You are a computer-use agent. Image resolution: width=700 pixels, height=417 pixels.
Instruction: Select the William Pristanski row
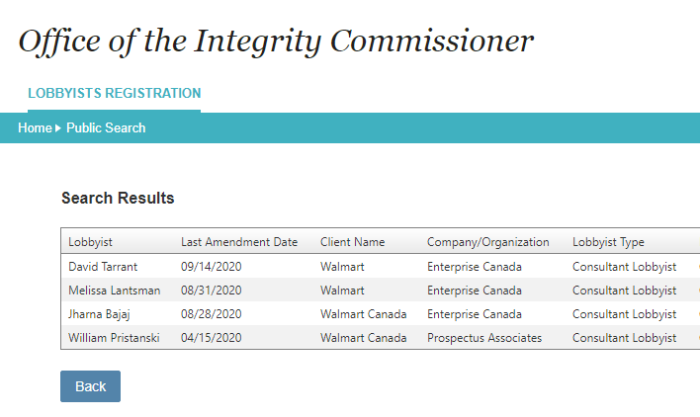point(380,338)
